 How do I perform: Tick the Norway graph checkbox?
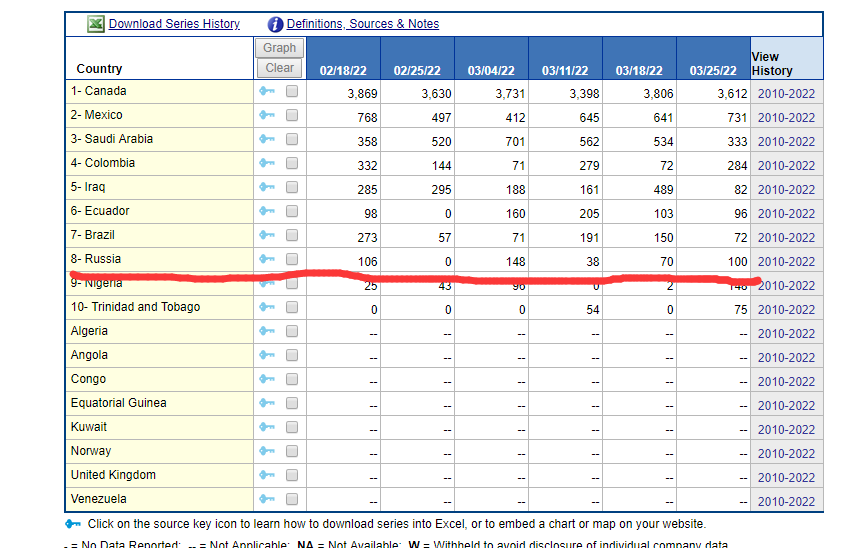[x=292, y=451]
